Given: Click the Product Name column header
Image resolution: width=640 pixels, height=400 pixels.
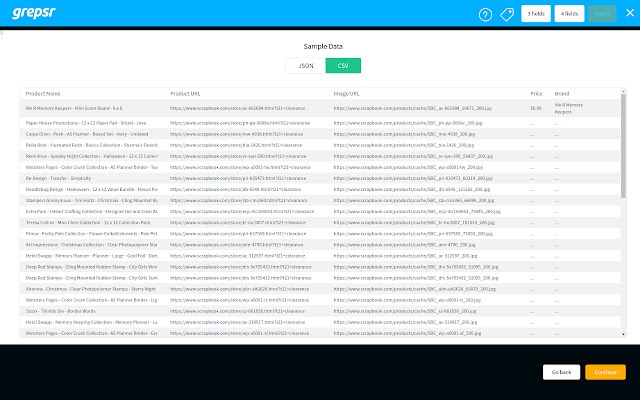Looking at the screenshot, I should [43, 93].
